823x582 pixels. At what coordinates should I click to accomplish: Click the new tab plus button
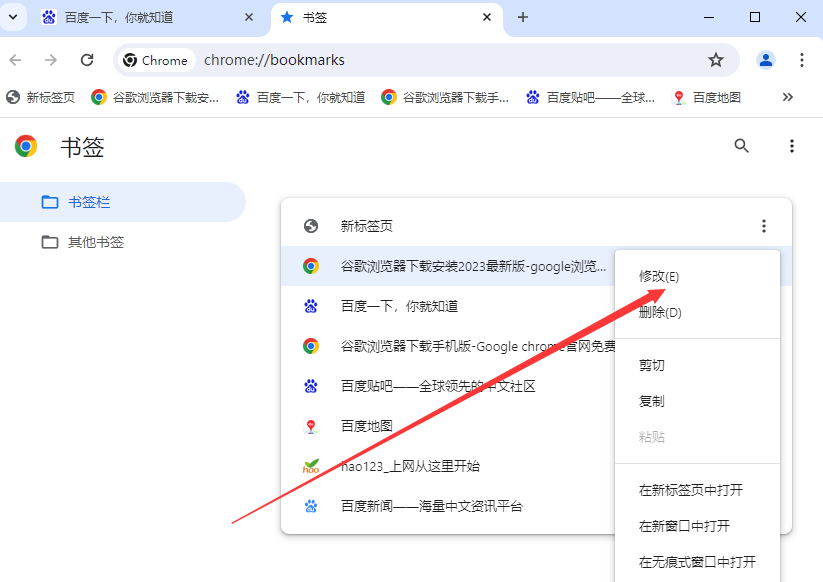(x=522, y=17)
